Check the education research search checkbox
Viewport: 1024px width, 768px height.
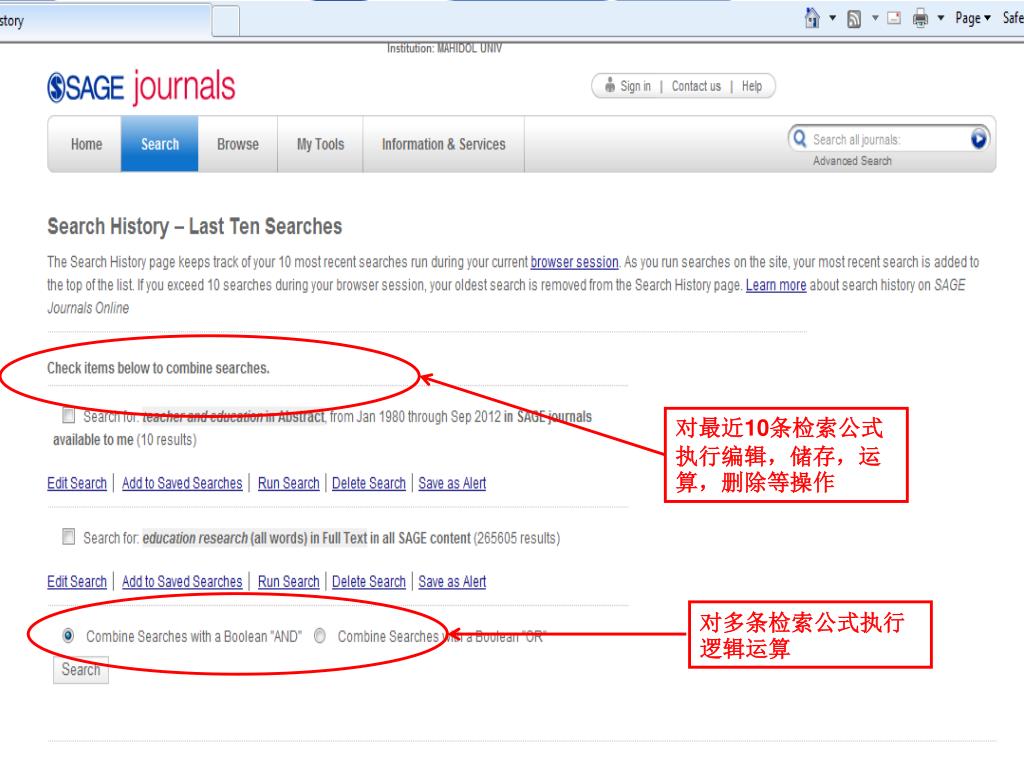[x=69, y=537]
